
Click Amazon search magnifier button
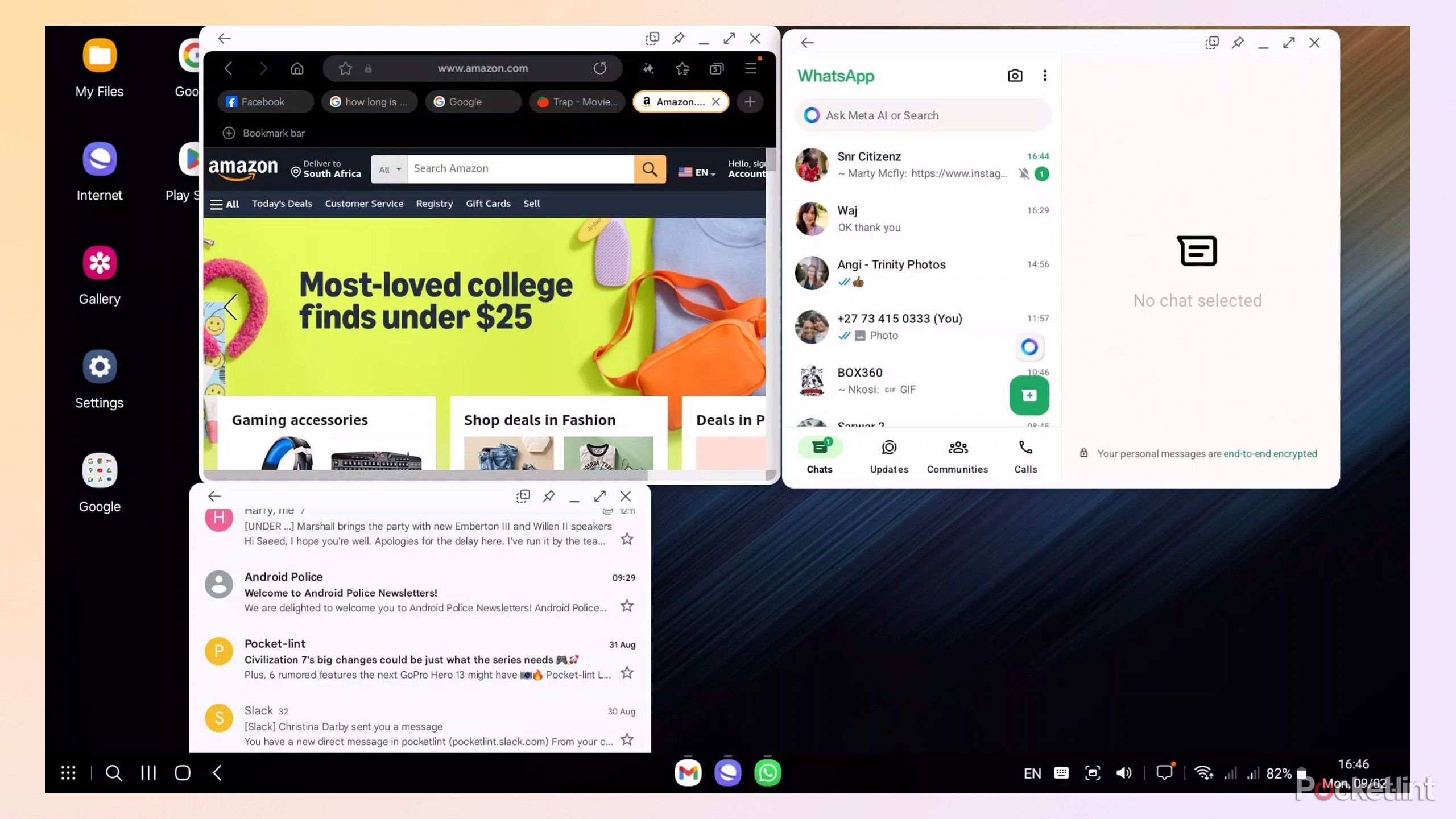click(650, 169)
